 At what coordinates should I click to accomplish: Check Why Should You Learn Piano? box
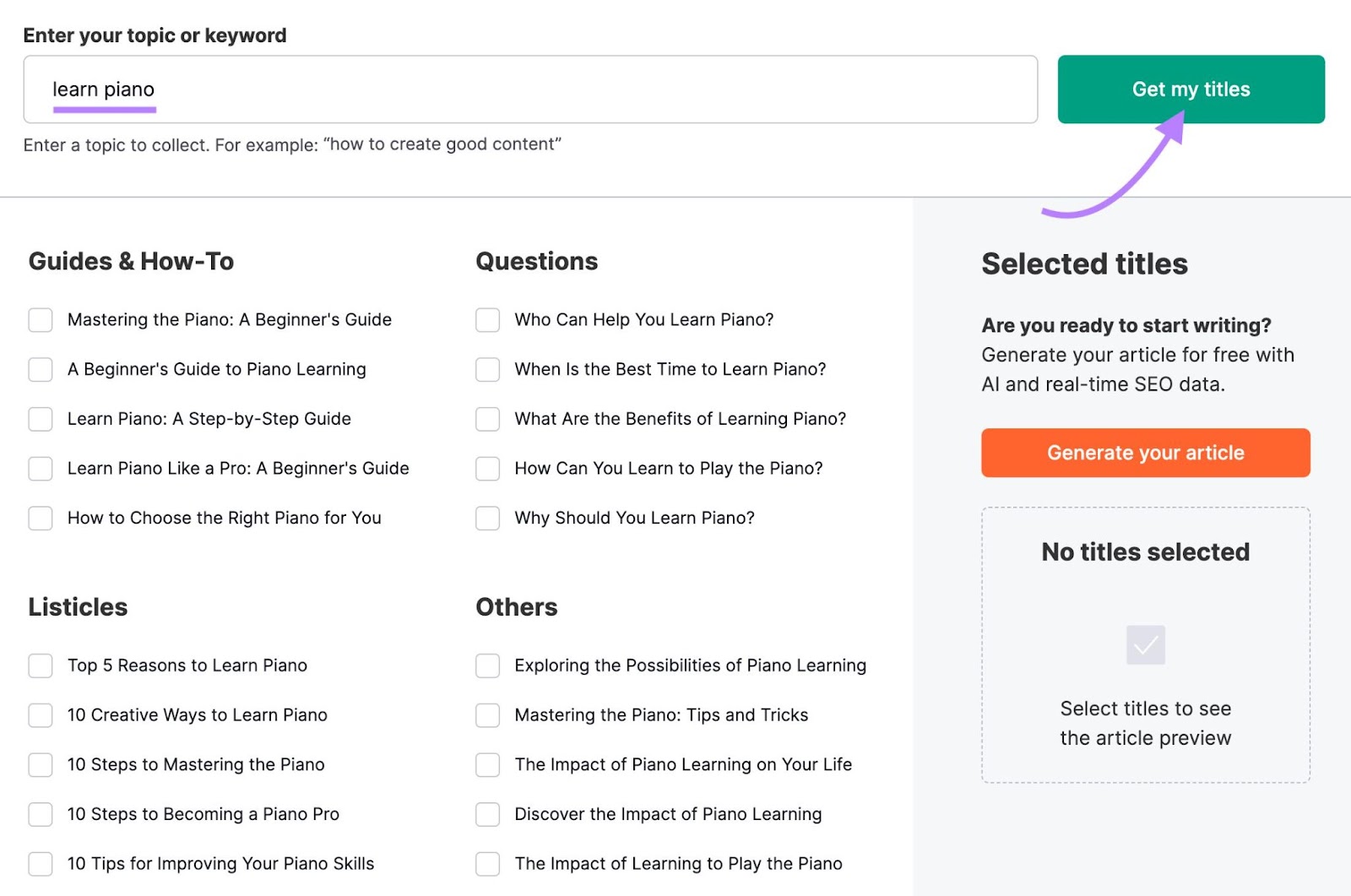point(487,519)
